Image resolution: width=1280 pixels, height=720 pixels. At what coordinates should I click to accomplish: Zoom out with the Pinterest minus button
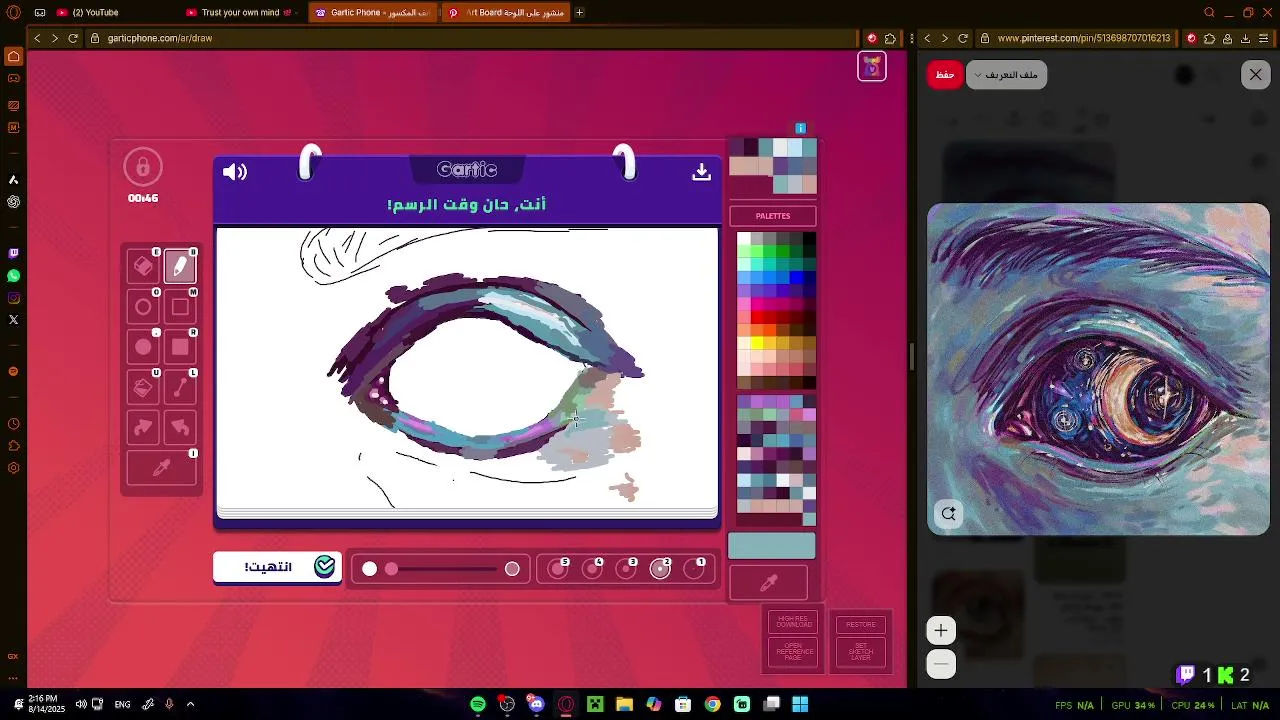pyautogui.click(x=941, y=664)
